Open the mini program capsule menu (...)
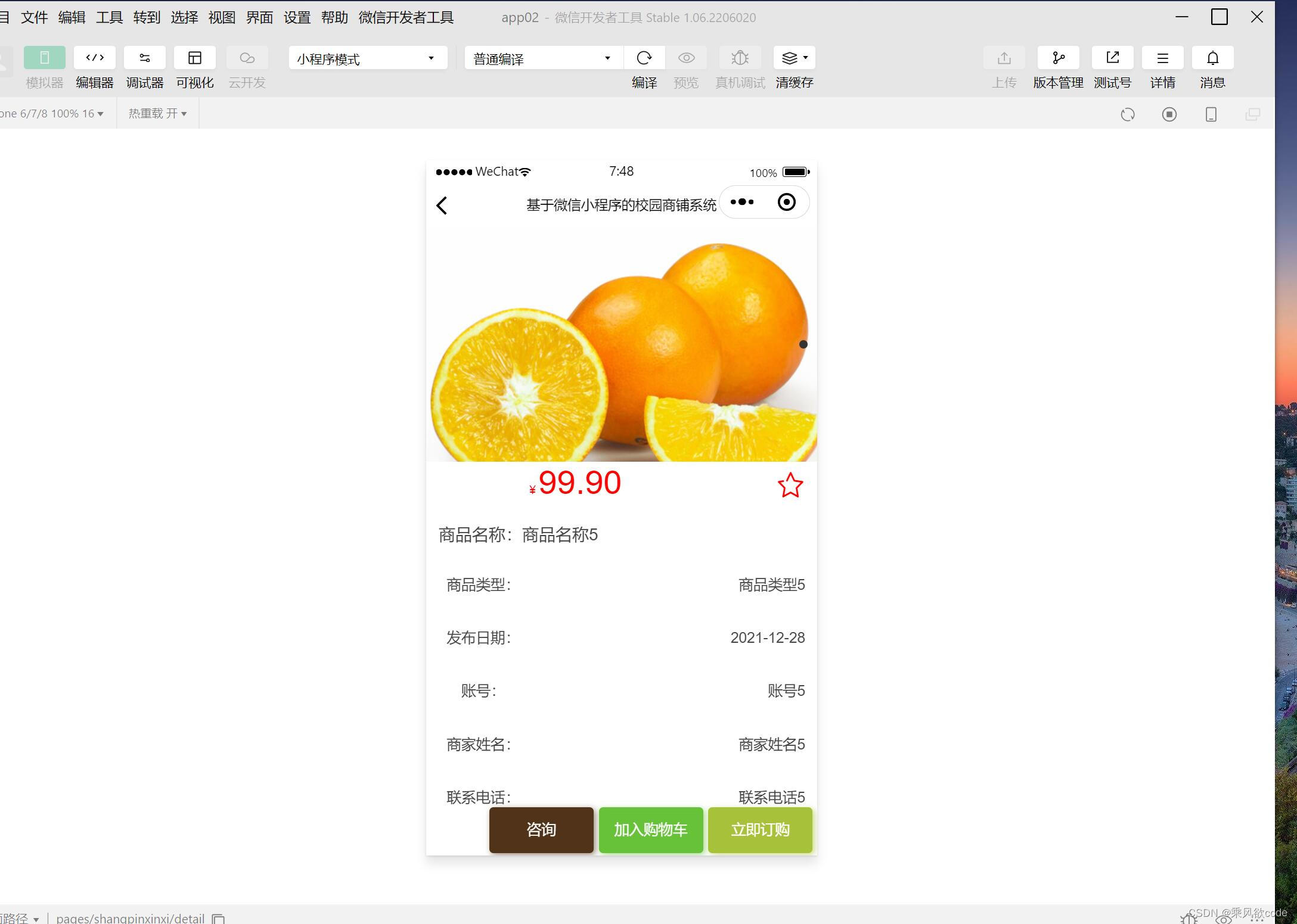The width and height of the screenshot is (1297, 924). tap(741, 202)
